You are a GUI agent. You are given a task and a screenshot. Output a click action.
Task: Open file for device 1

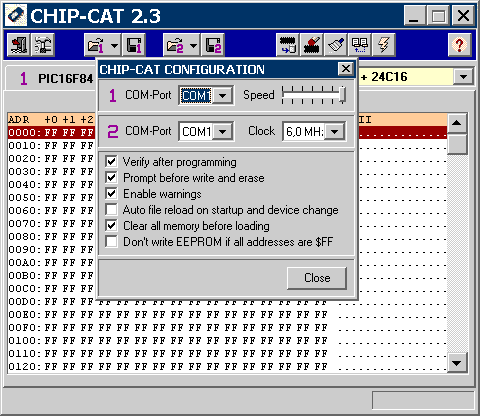(96, 45)
